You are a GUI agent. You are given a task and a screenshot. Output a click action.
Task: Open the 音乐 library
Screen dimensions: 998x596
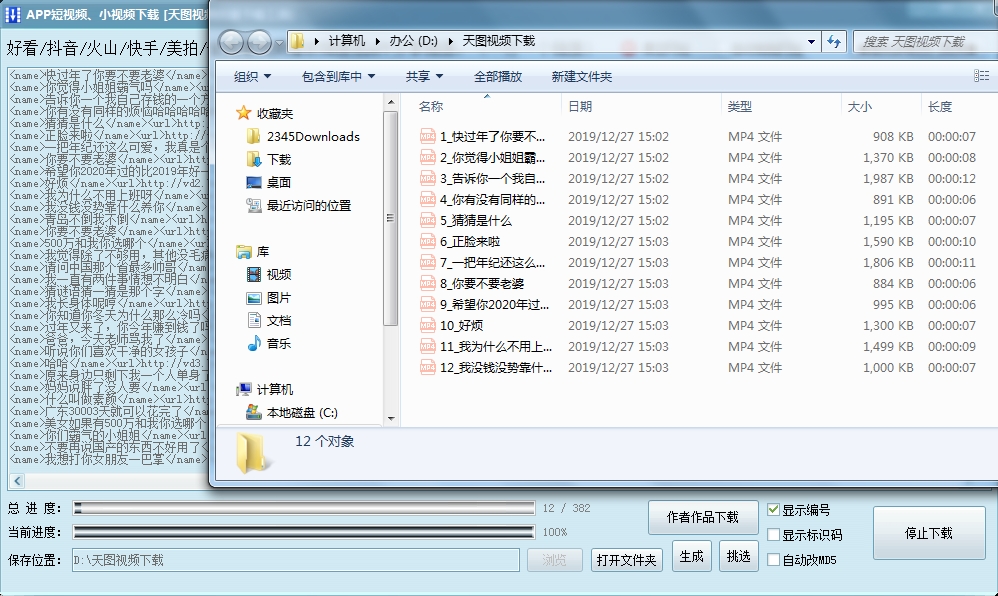[x=269, y=343]
